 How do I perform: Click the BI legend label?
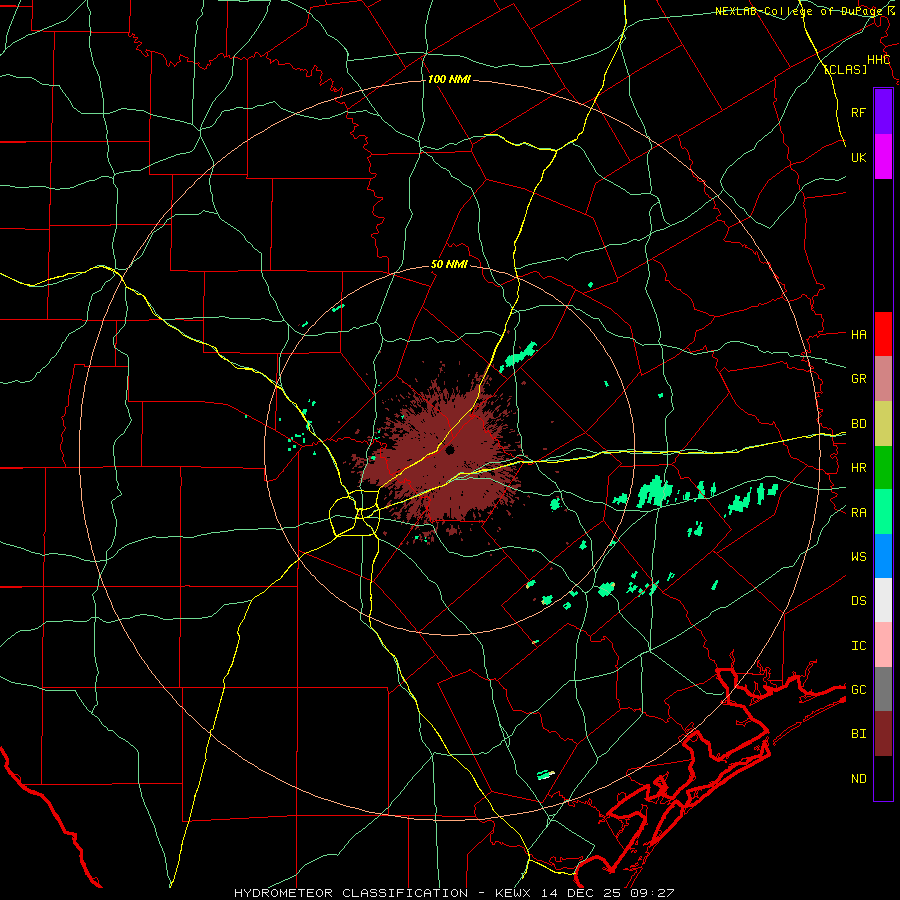pyautogui.click(x=859, y=734)
